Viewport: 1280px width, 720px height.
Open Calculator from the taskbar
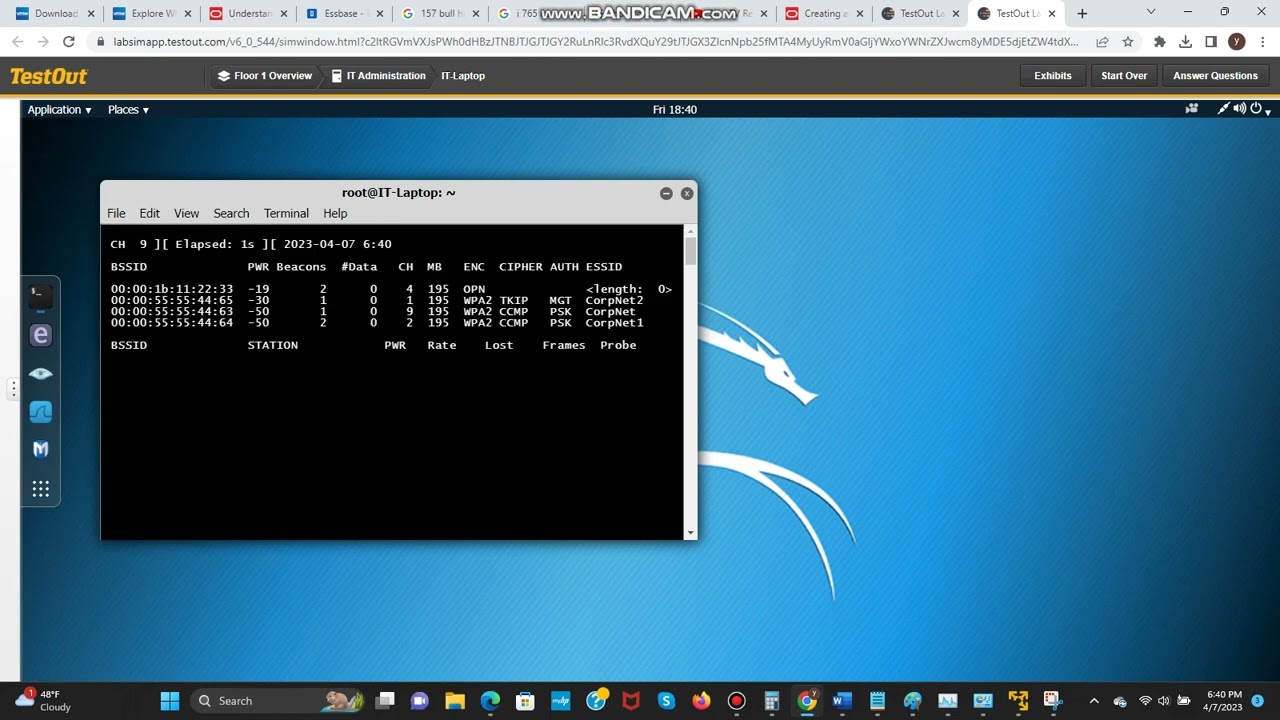tap(772, 701)
